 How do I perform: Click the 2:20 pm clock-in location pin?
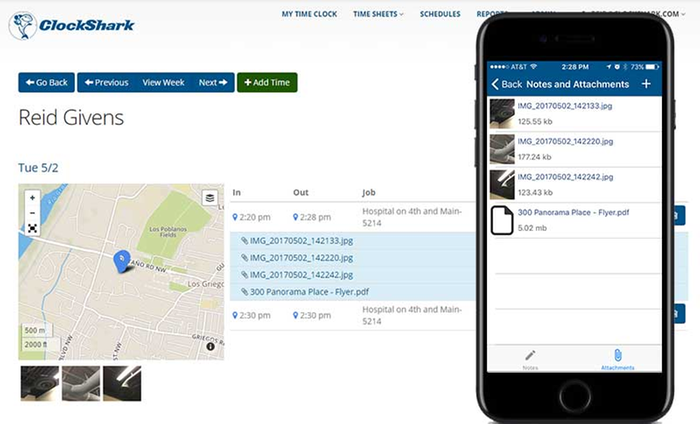pos(235,217)
